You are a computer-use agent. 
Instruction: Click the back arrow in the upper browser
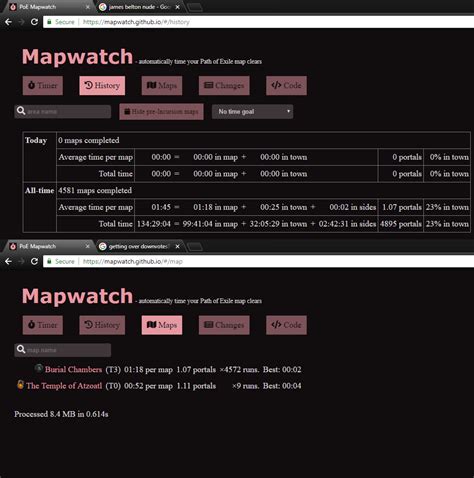tap(8, 22)
